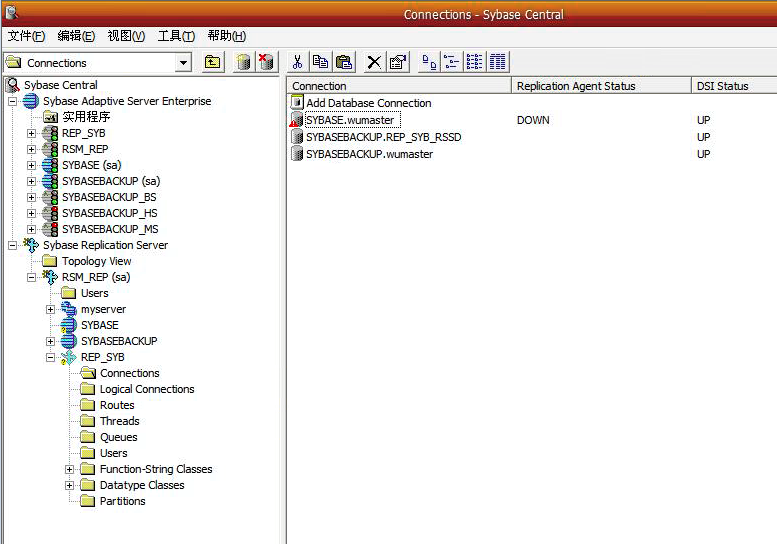This screenshot has height=544, width=777.
Task: Select the SYBASEBACKUP_BS tree item
Action: coord(109,197)
